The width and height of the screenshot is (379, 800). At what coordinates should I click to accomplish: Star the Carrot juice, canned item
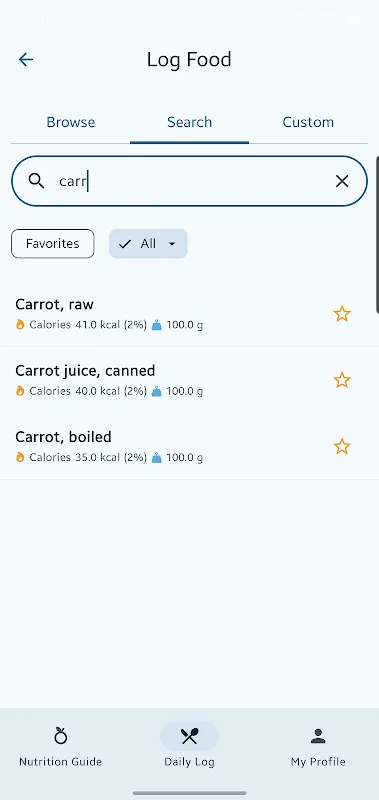342,380
